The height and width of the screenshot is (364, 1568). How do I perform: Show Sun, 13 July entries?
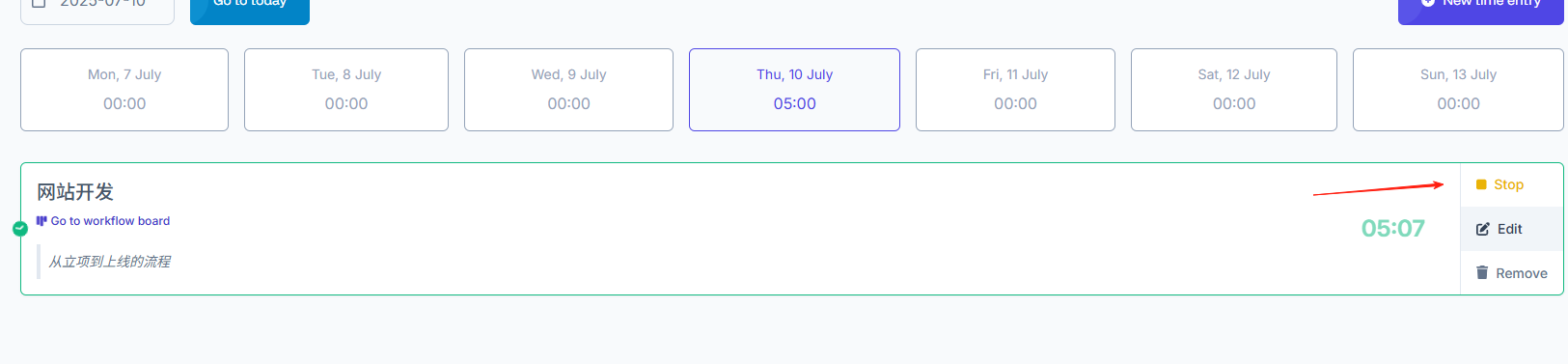click(1458, 90)
